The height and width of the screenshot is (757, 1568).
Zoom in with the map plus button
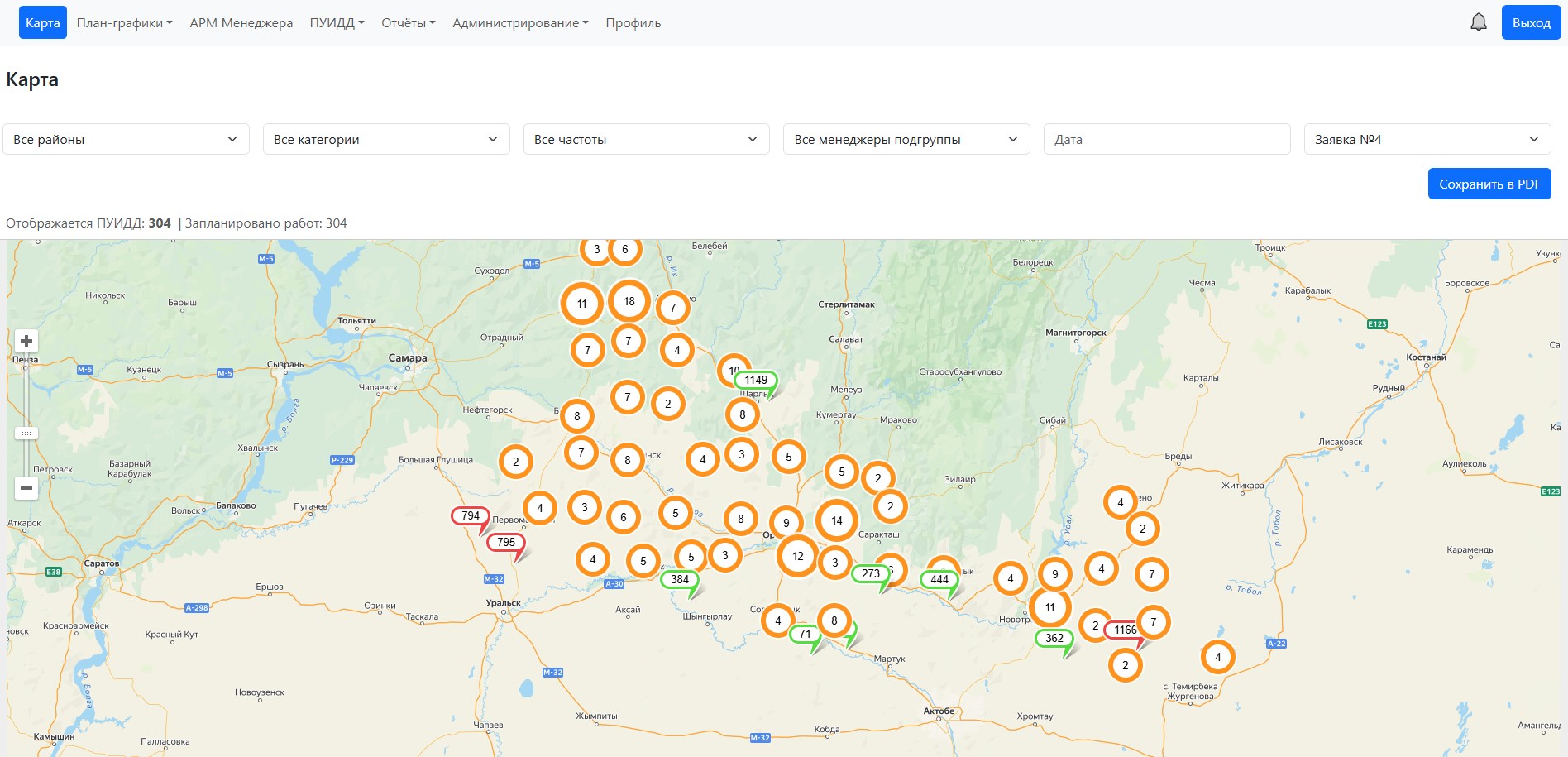pyautogui.click(x=26, y=341)
